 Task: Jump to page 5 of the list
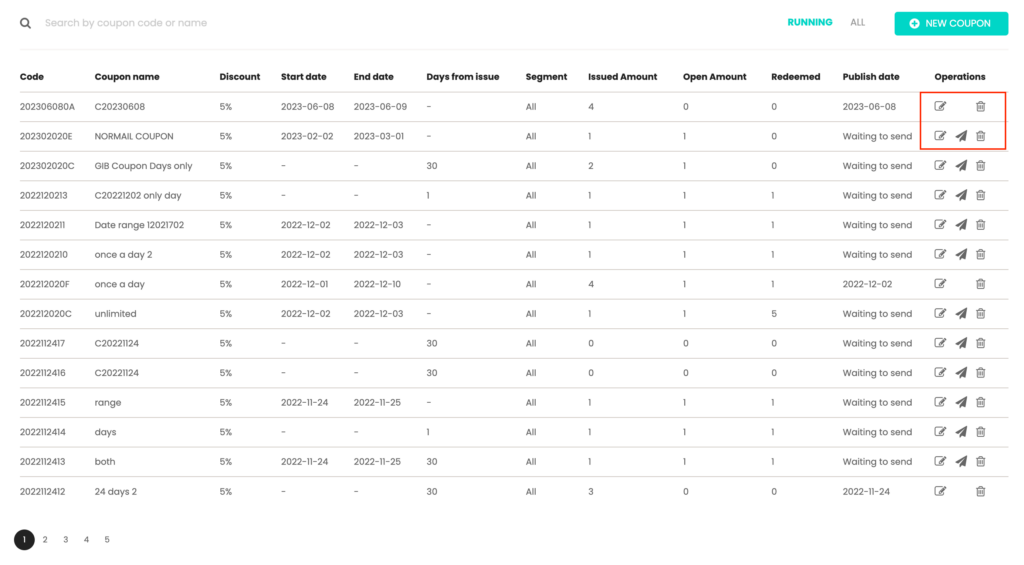107,540
